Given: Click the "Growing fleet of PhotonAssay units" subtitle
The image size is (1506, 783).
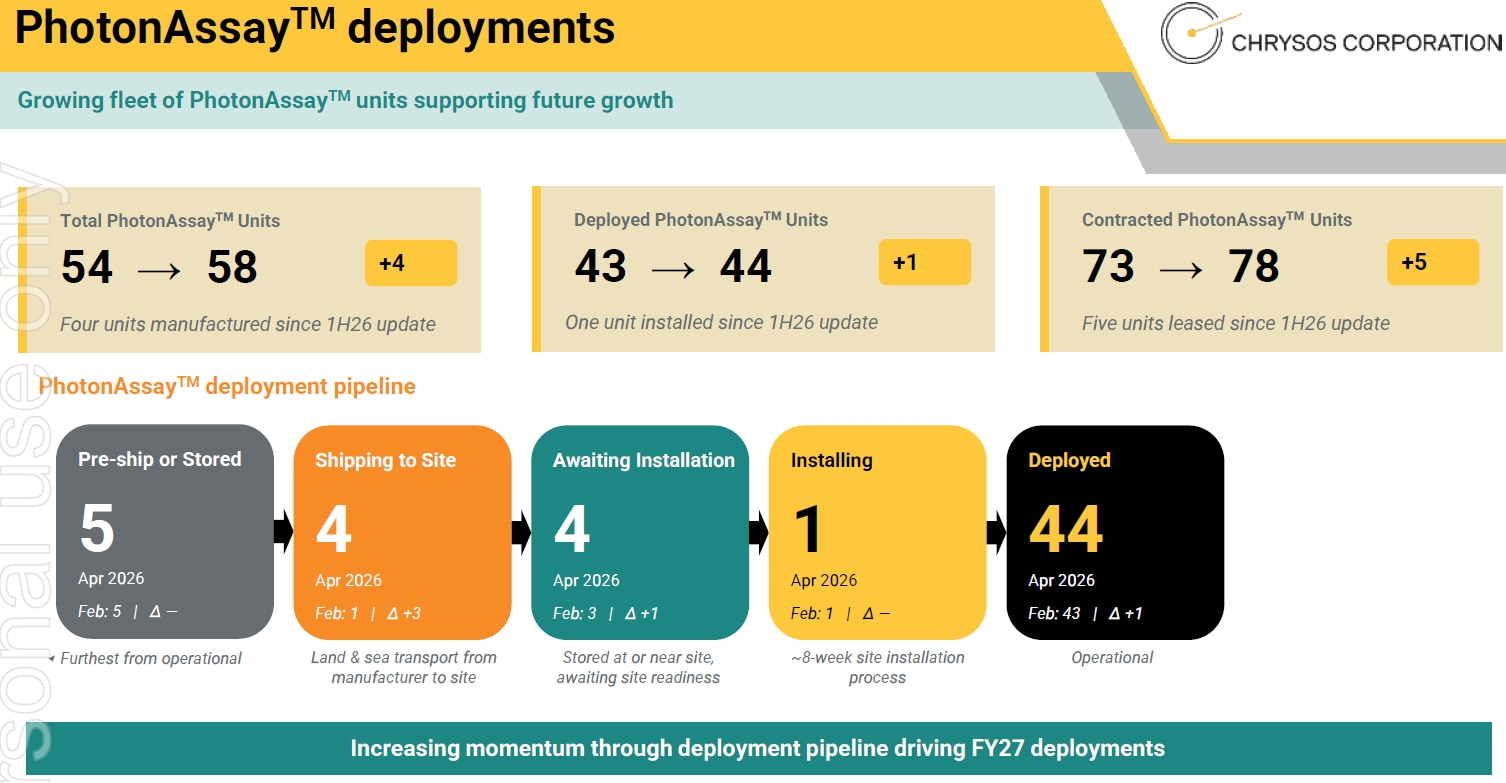Looking at the screenshot, I should (346, 100).
